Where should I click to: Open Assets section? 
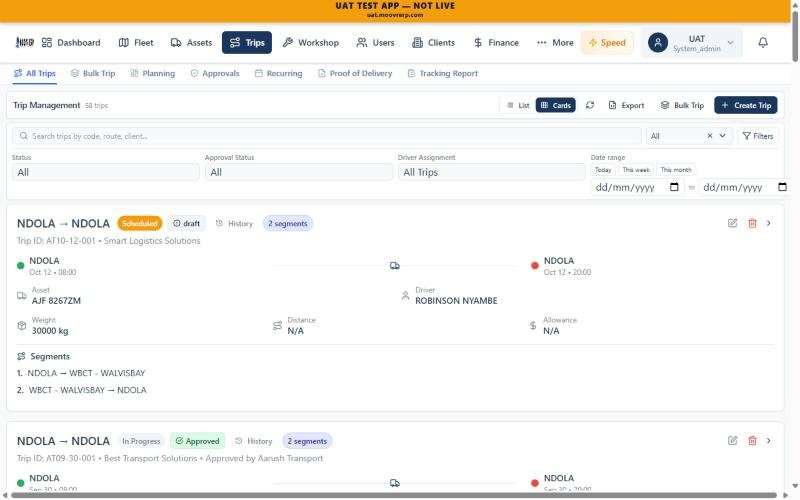[191, 42]
